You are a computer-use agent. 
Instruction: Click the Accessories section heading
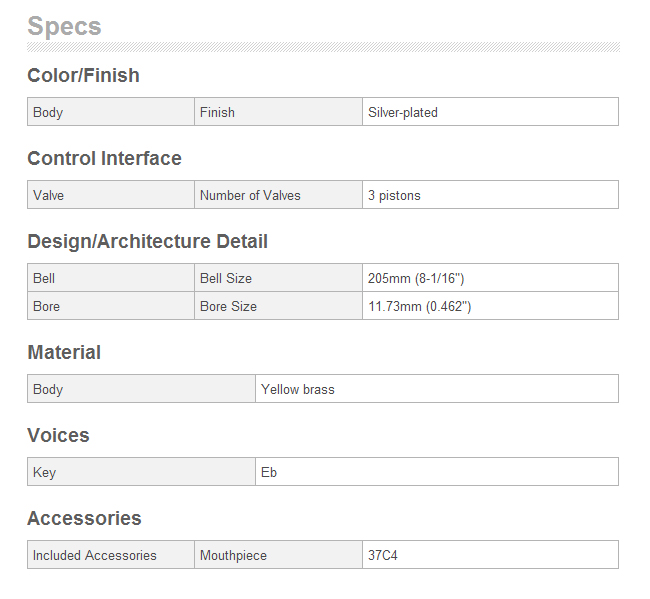pos(85,519)
